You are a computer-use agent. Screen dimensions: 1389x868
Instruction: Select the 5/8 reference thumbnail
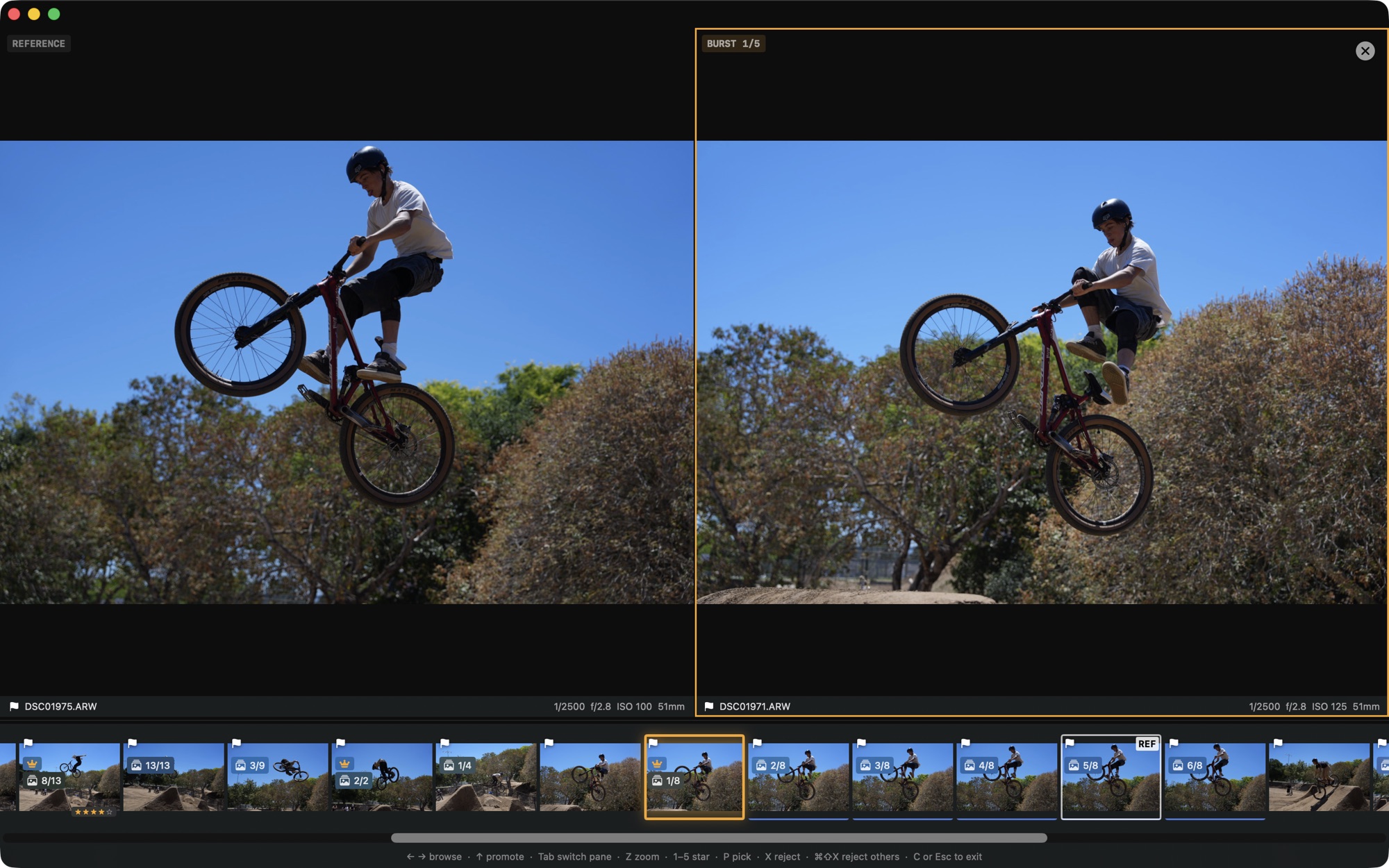pyautogui.click(x=1111, y=777)
